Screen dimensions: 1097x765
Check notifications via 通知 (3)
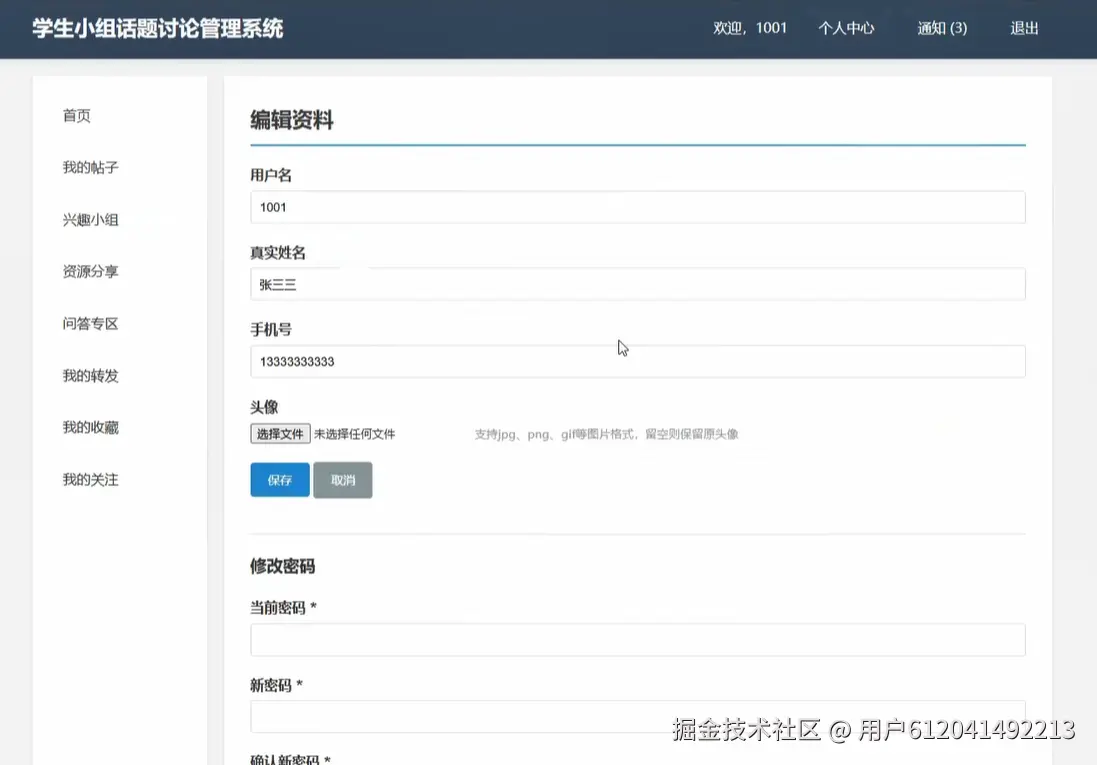click(x=940, y=28)
